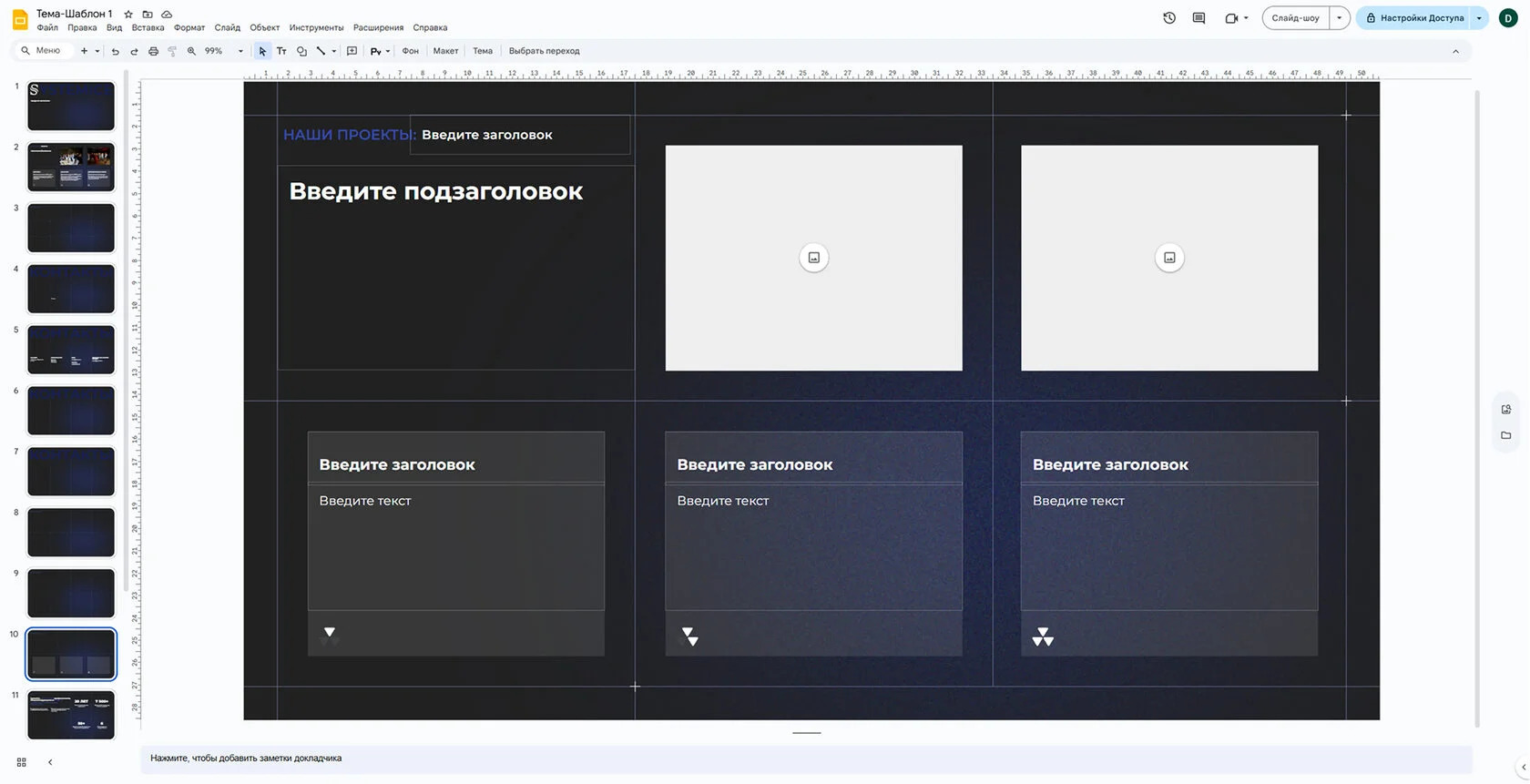1530x784 pixels.
Task: Add a comment via toolbar icon
Action: [352, 51]
